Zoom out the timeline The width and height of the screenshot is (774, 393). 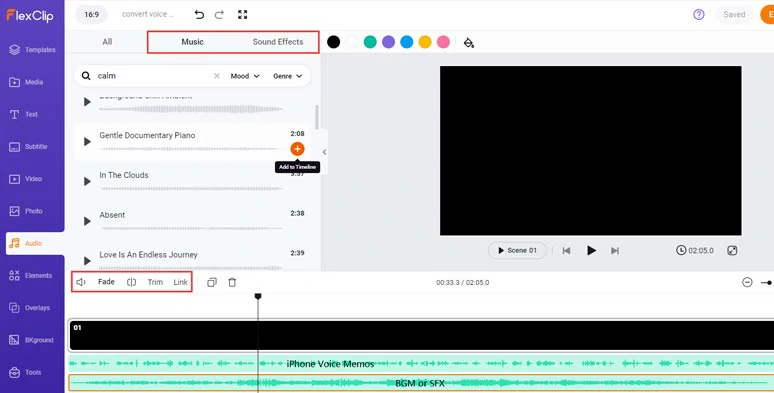click(747, 282)
